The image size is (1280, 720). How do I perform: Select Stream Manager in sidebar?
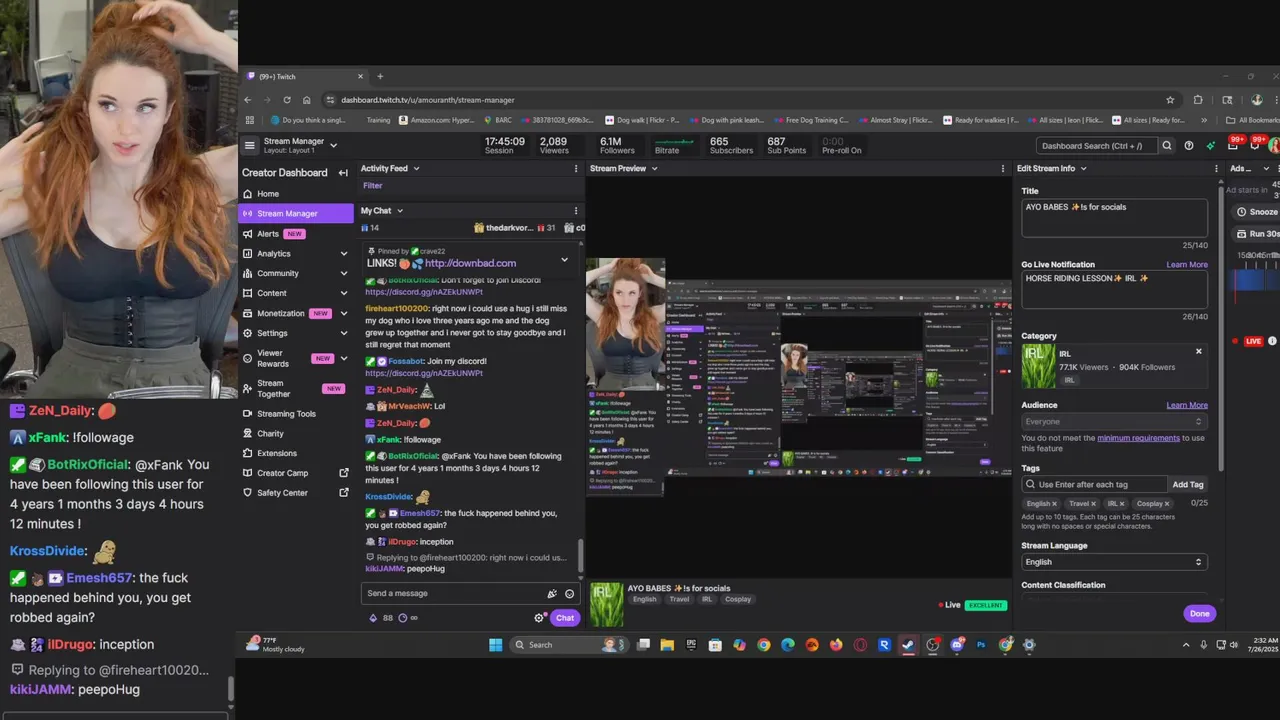(296, 213)
